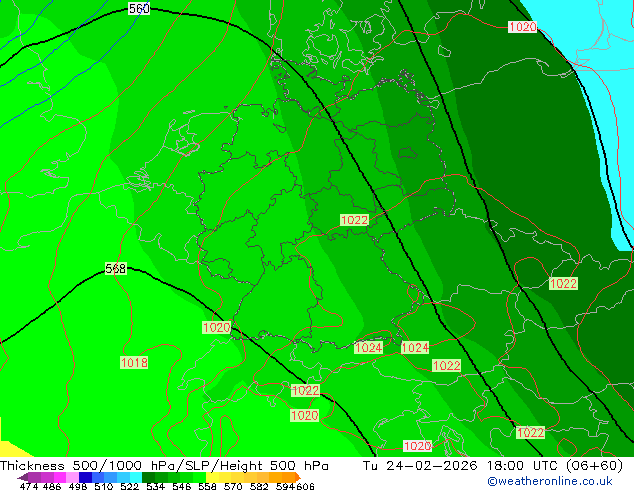Image resolution: width=634 pixels, height=490 pixels.
Task: Click the 568 height contour label
Action: pos(116,268)
